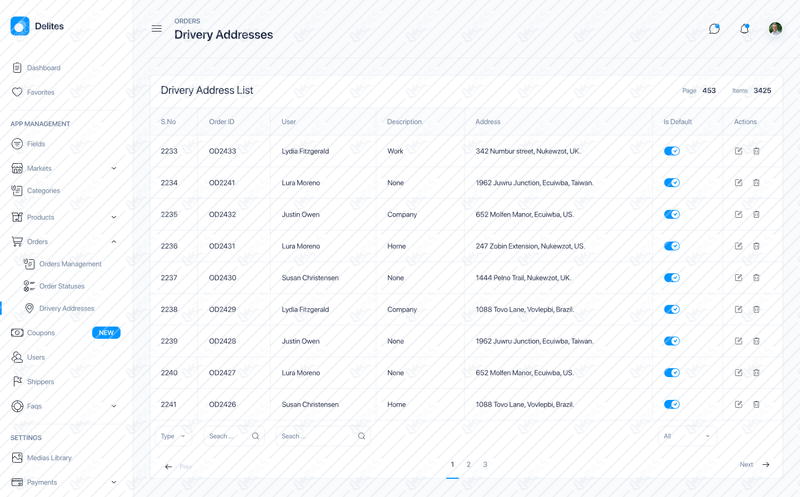The height and width of the screenshot is (497, 800).
Task: Toggle Is Default for order OD2241
Action: click(671, 183)
